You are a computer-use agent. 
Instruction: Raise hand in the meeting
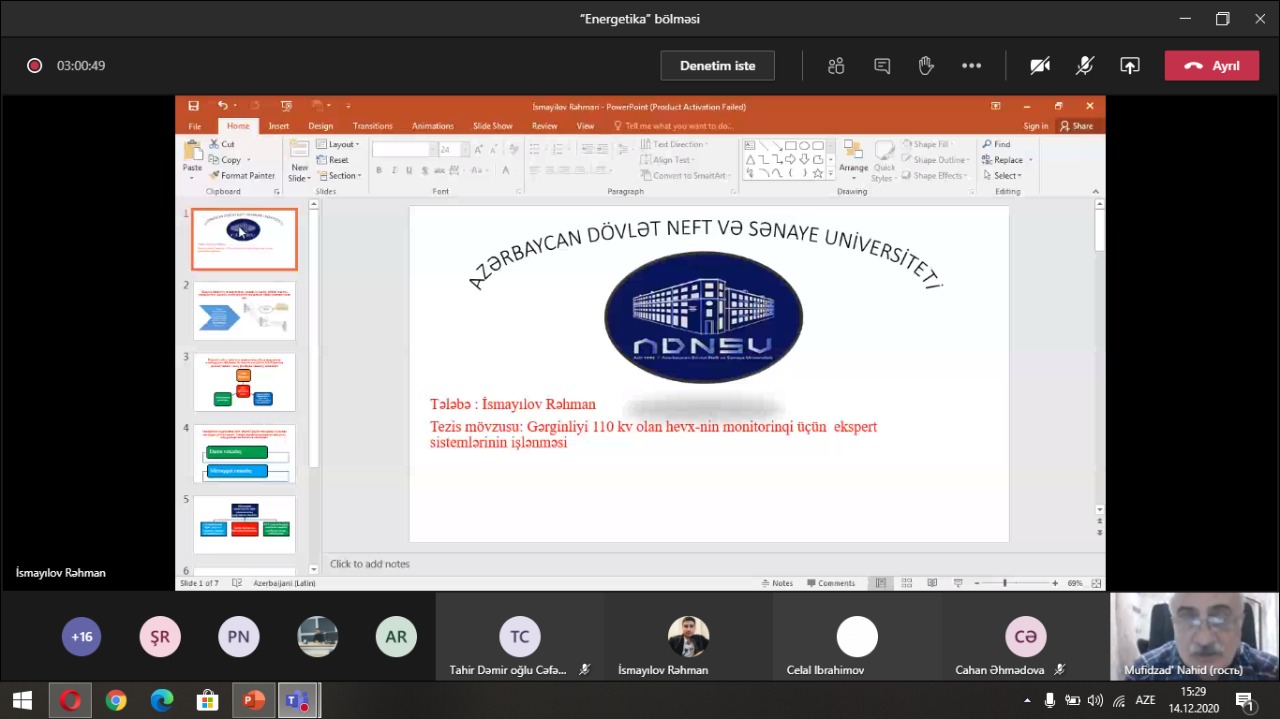[926, 66]
